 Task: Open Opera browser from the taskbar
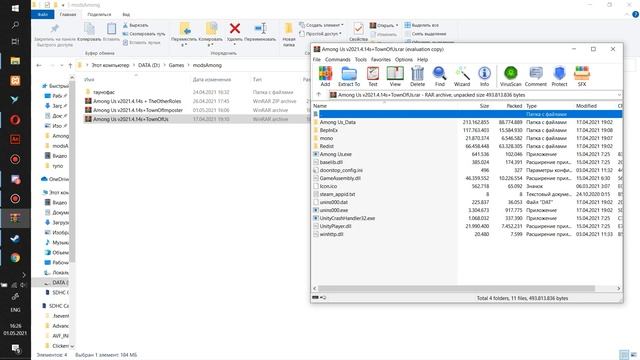[x=15, y=120]
